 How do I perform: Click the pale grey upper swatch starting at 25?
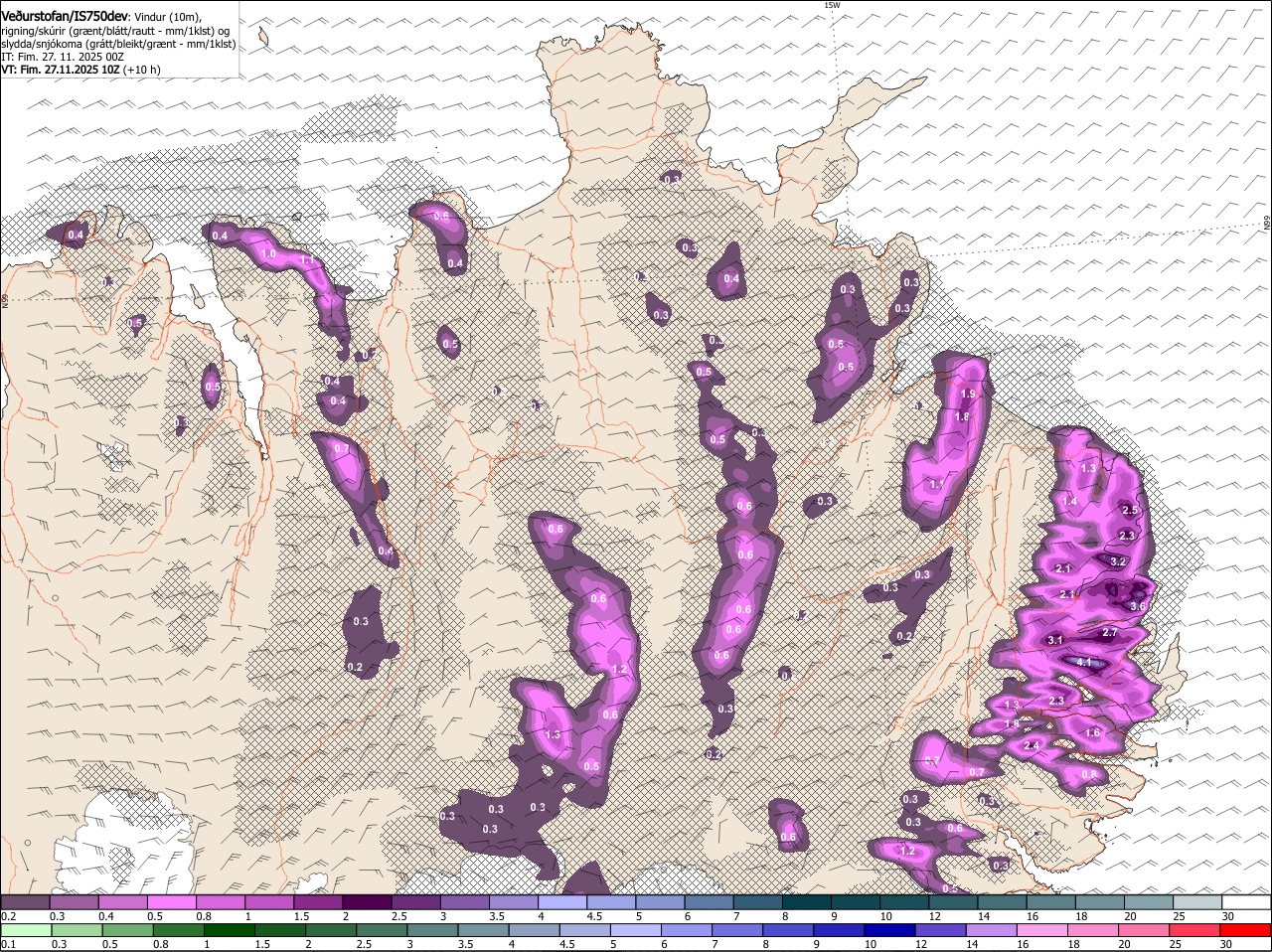[1199, 902]
